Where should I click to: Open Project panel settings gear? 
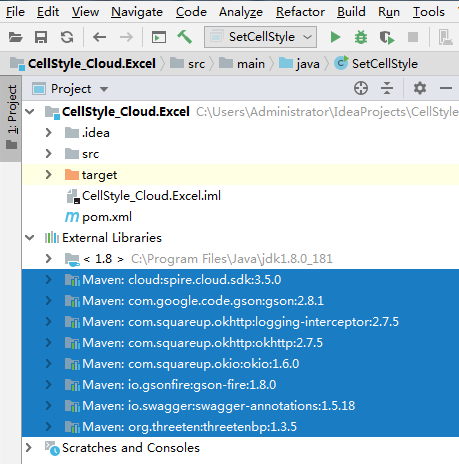[420, 88]
